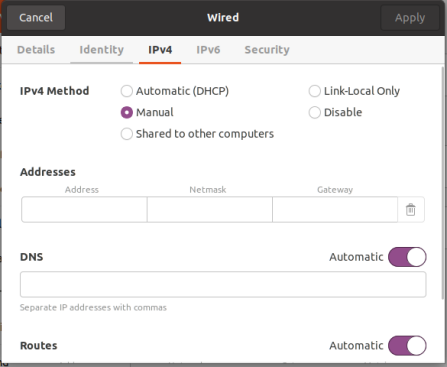This screenshot has height=367, width=447.
Task: Focus the Gateway input field
Action: pos(335,210)
